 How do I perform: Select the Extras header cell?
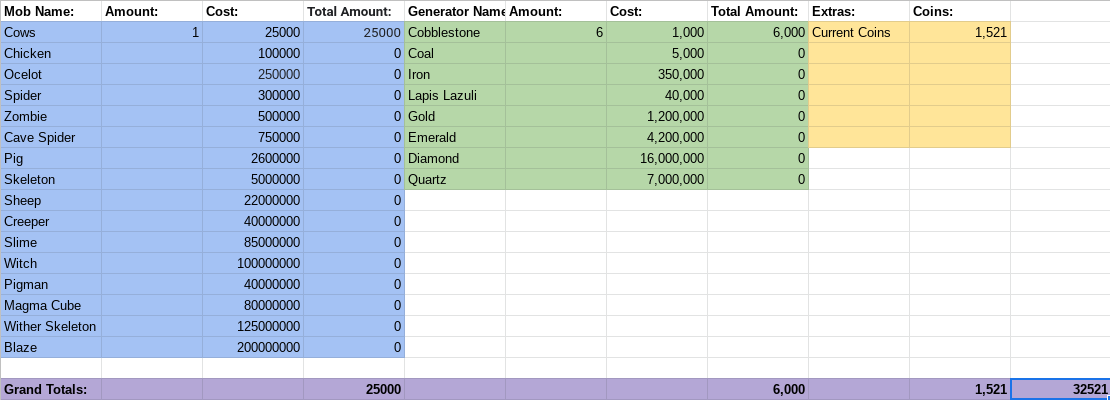[x=859, y=11]
